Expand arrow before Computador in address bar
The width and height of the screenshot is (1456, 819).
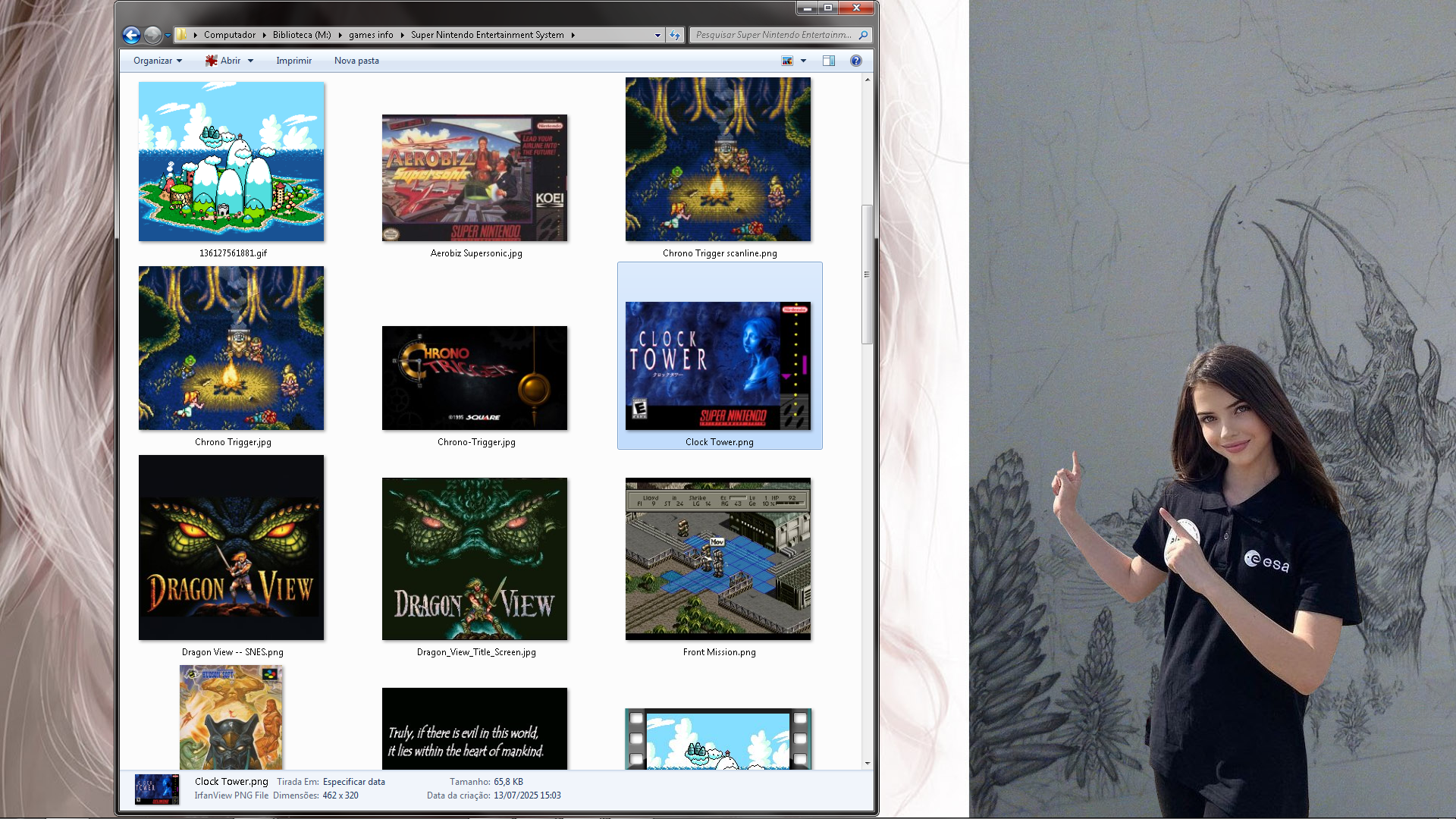[x=195, y=35]
